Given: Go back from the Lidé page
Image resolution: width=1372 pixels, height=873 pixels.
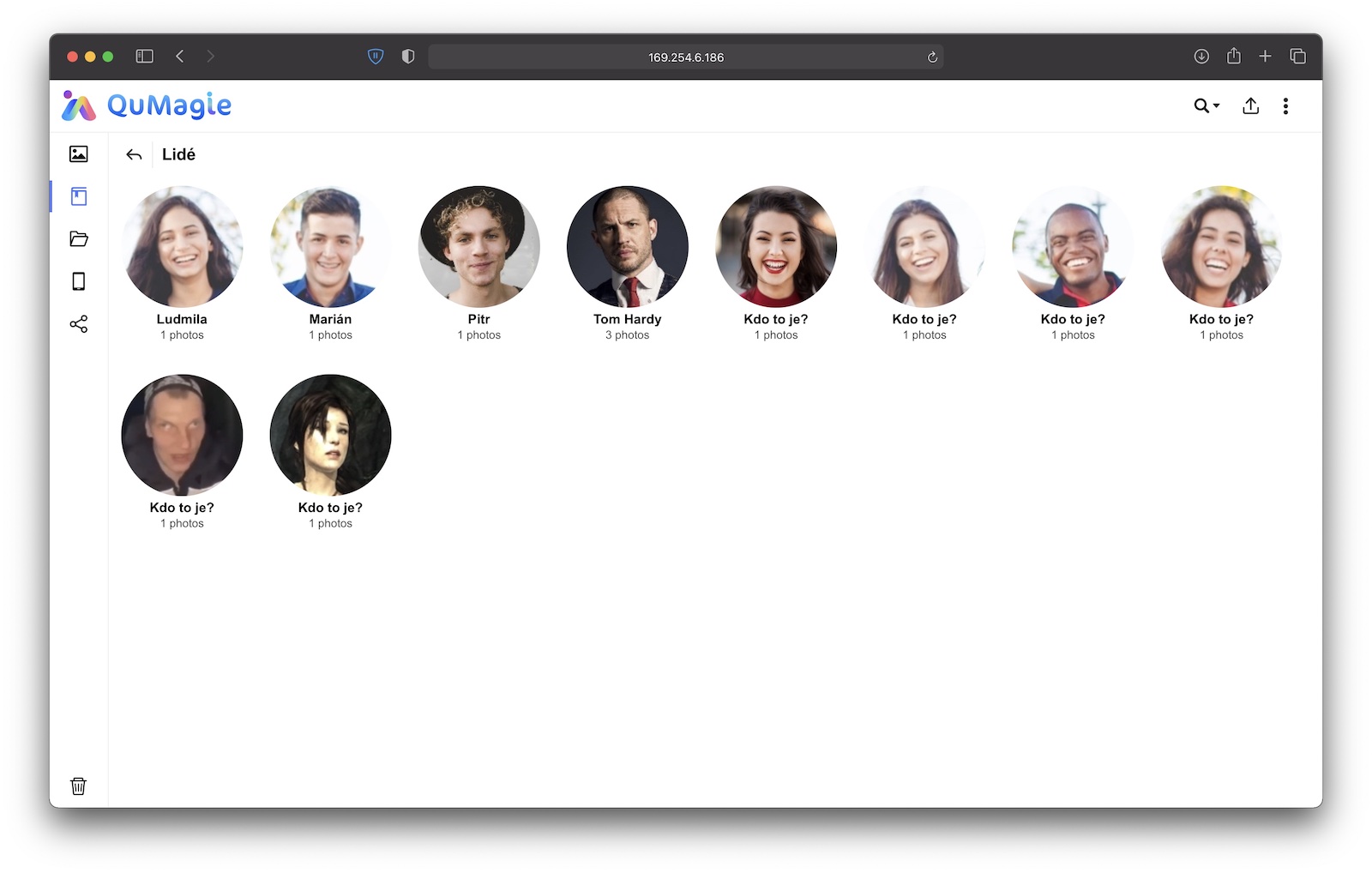Looking at the screenshot, I should (134, 155).
